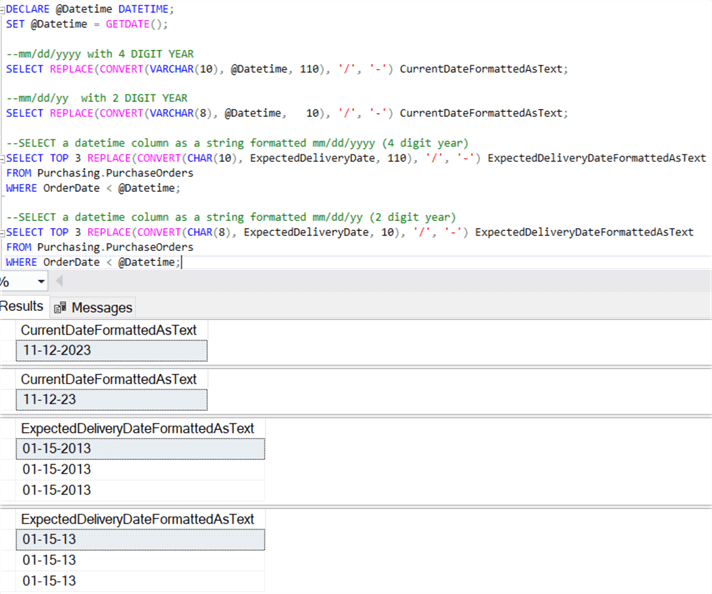The height and width of the screenshot is (594, 712).
Task: Select the last 01-15-2013 result row
Action: pyautogui.click(x=141, y=490)
